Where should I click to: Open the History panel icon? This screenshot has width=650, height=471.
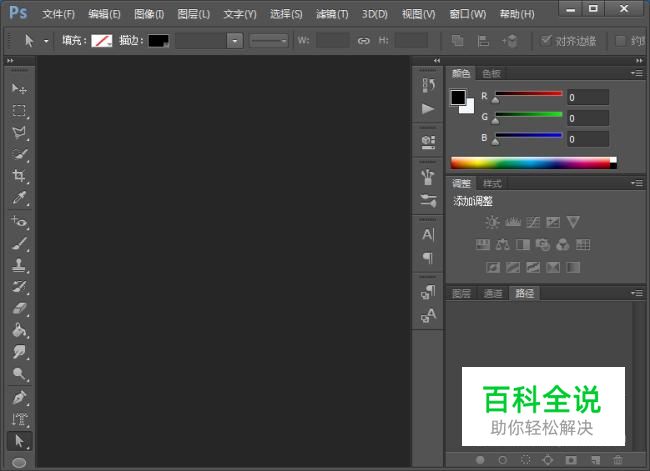click(x=428, y=86)
